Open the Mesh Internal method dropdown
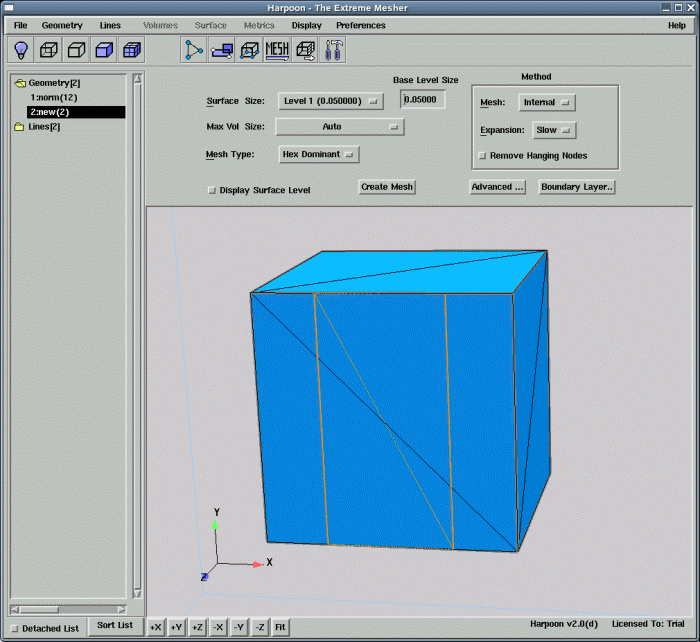 coord(547,103)
